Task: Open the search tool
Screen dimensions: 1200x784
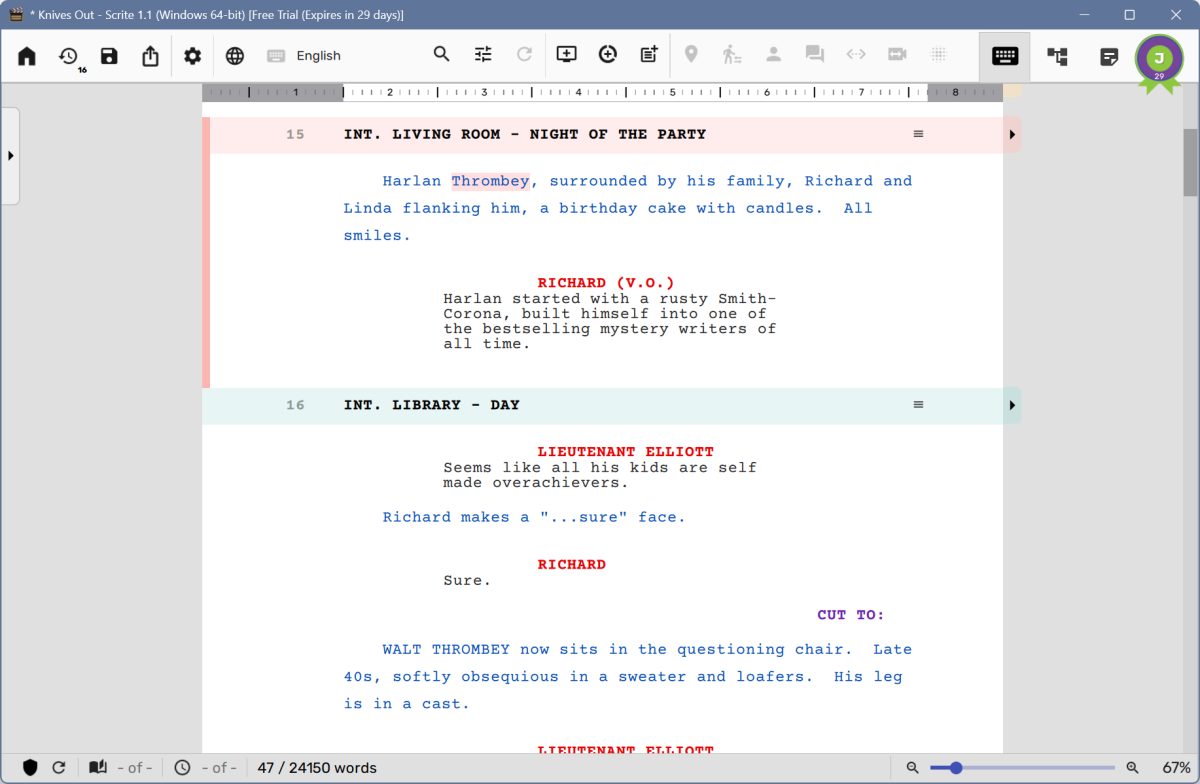Action: click(441, 55)
